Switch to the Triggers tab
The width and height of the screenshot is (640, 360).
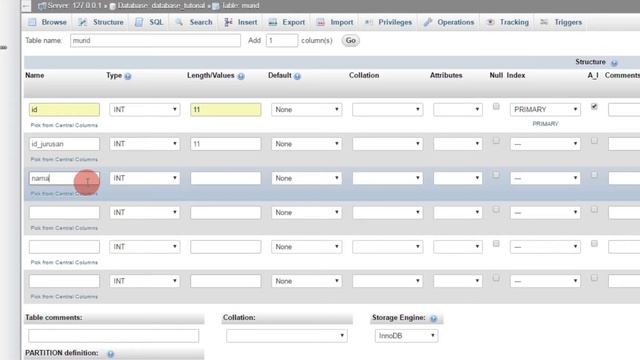pyautogui.click(x=561, y=22)
